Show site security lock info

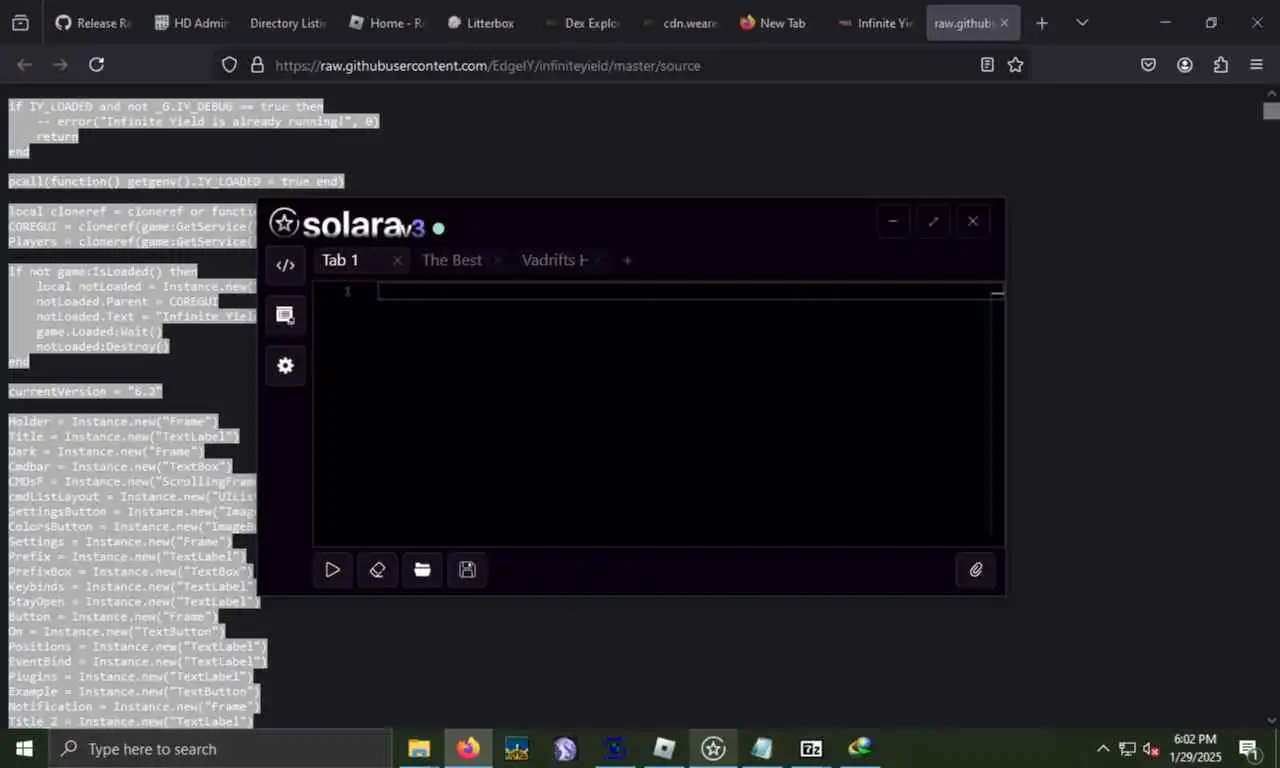[257, 65]
